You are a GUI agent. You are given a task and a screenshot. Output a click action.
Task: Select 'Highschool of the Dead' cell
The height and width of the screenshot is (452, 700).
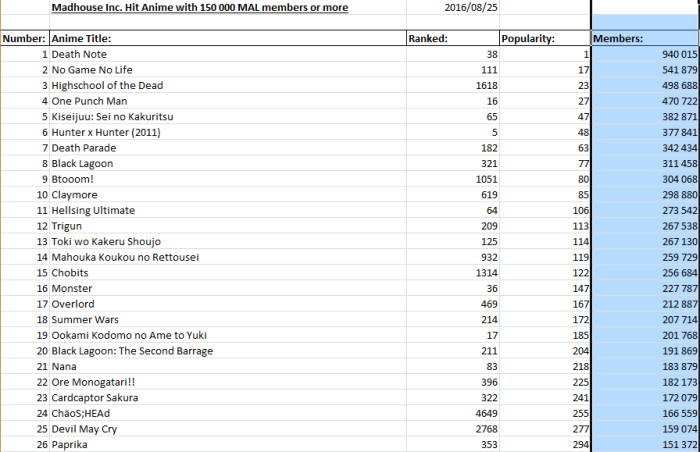[228, 85]
